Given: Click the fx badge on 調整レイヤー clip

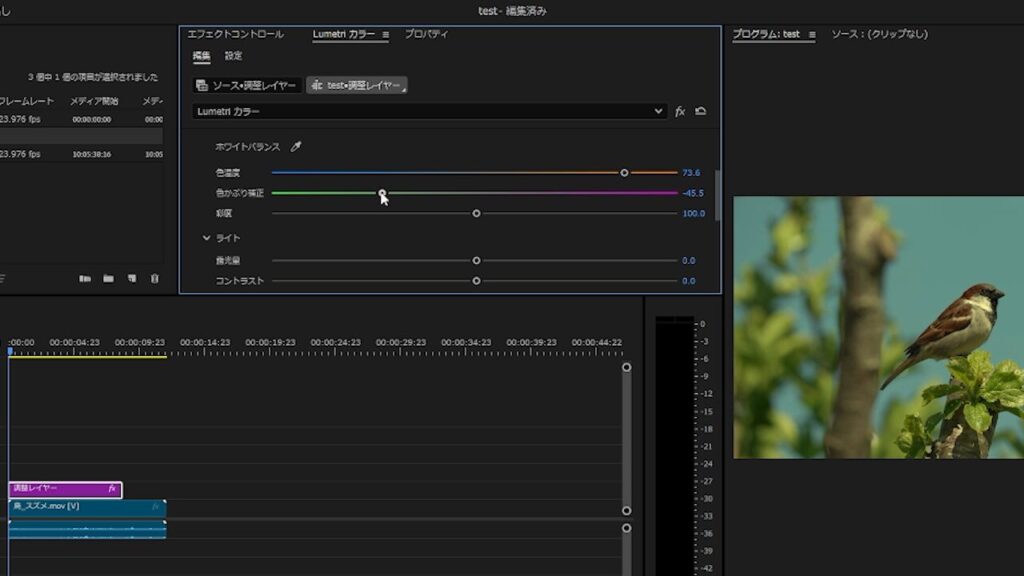Looking at the screenshot, I should pyautogui.click(x=113, y=489).
